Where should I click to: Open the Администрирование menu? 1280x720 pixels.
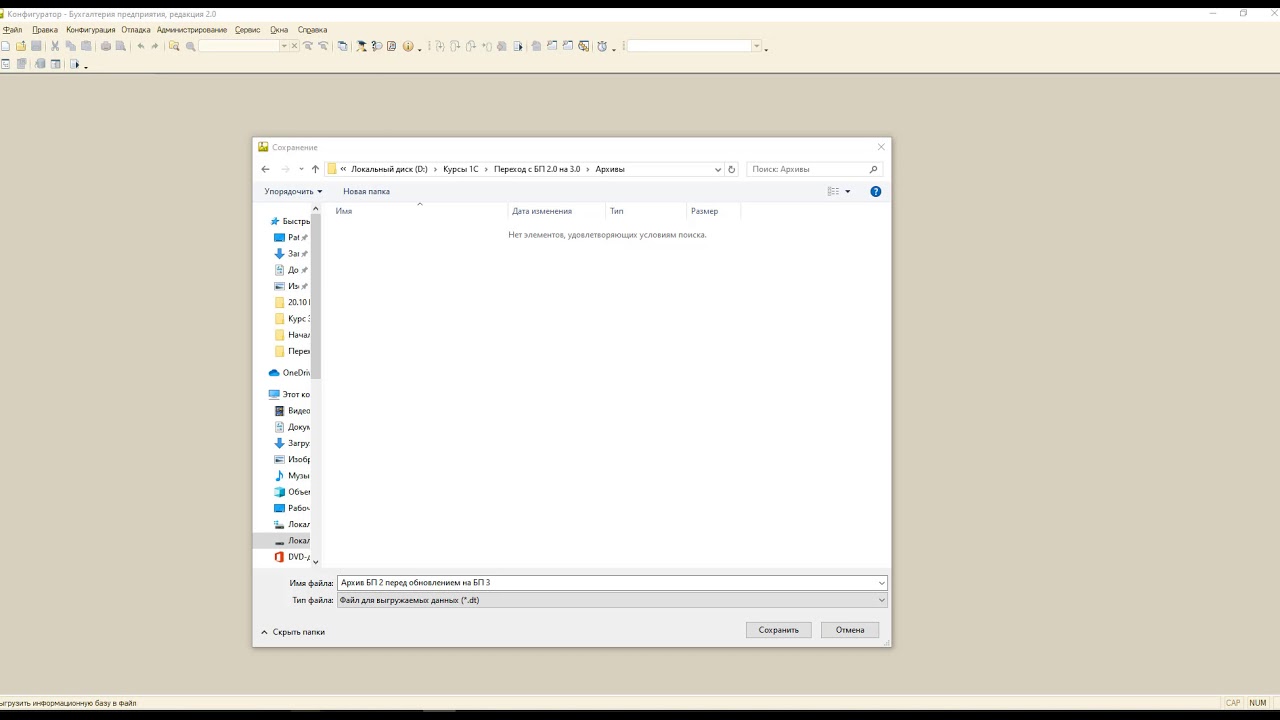(192, 30)
